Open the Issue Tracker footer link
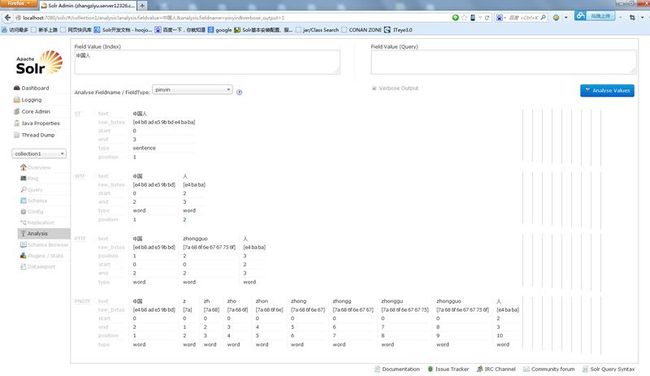This screenshot has height=376, width=650. pos(448,369)
